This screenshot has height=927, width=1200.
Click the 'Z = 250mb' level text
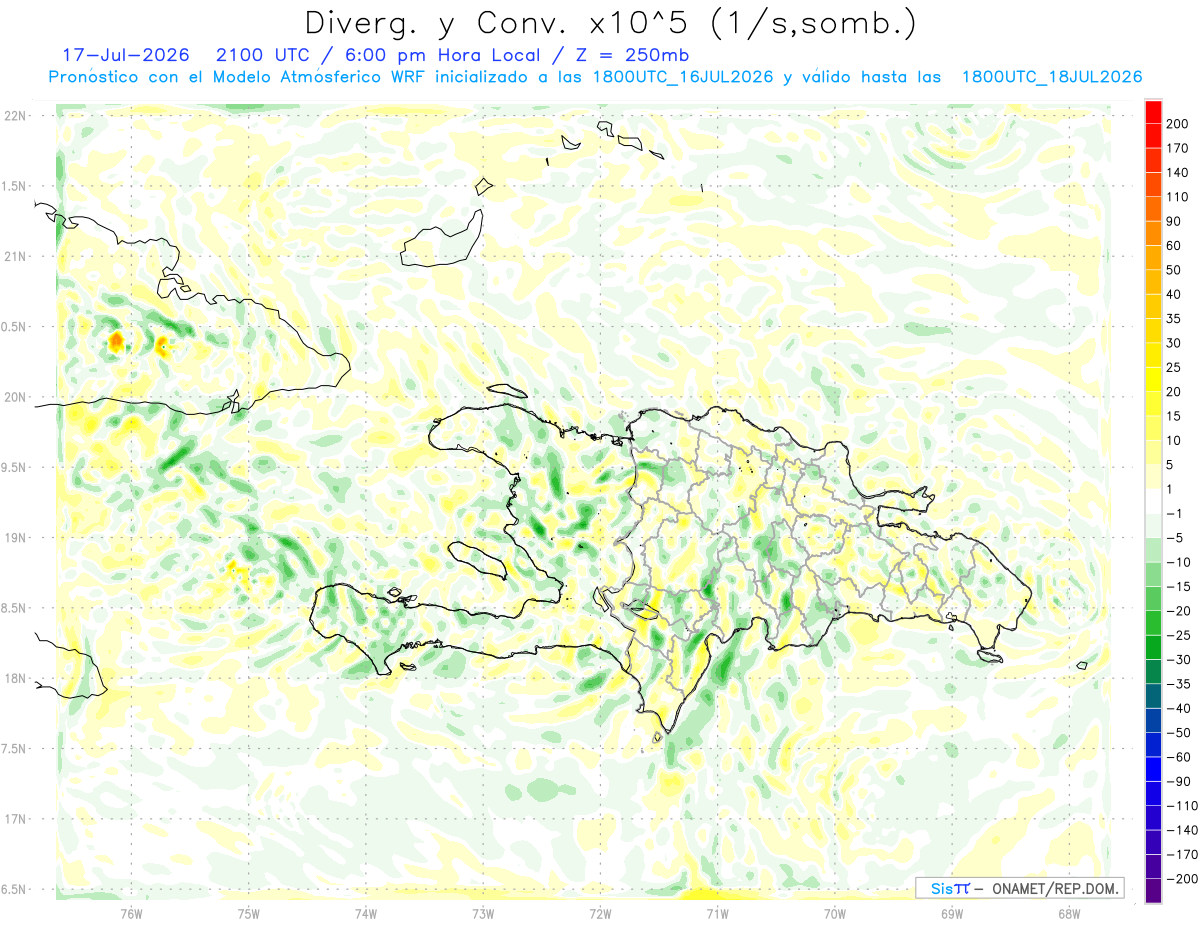[631, 55]
